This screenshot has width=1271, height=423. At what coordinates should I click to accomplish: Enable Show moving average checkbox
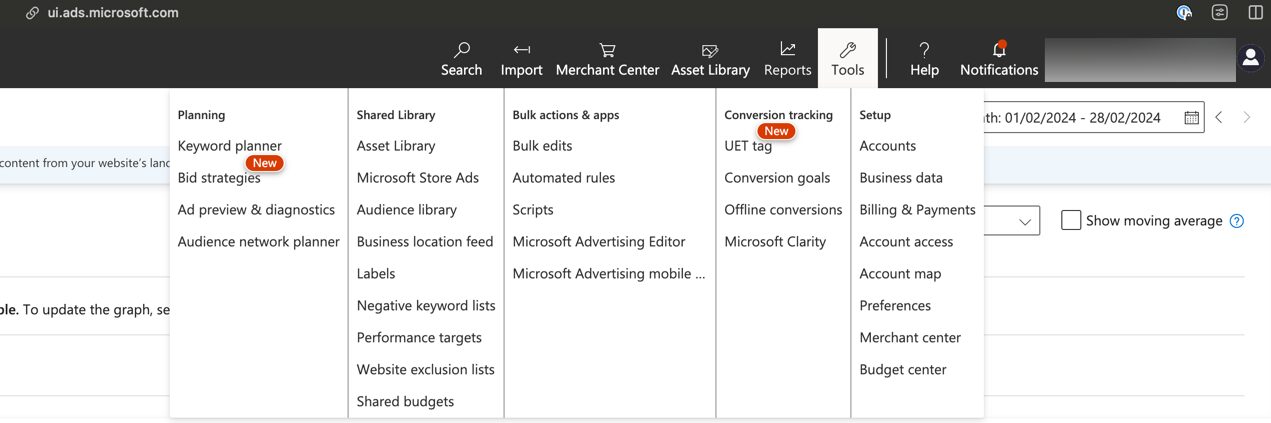(1071, 221)
